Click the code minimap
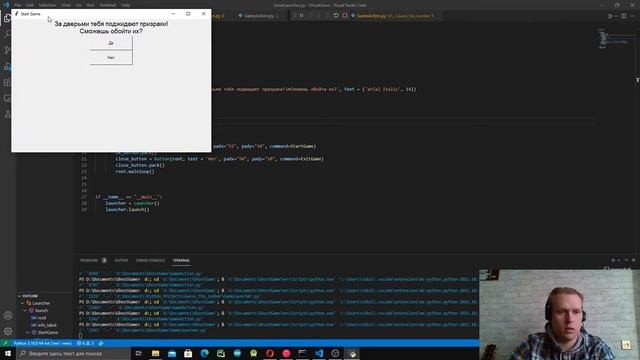Viewport: 640px width, 360px height. coord(613,39)
